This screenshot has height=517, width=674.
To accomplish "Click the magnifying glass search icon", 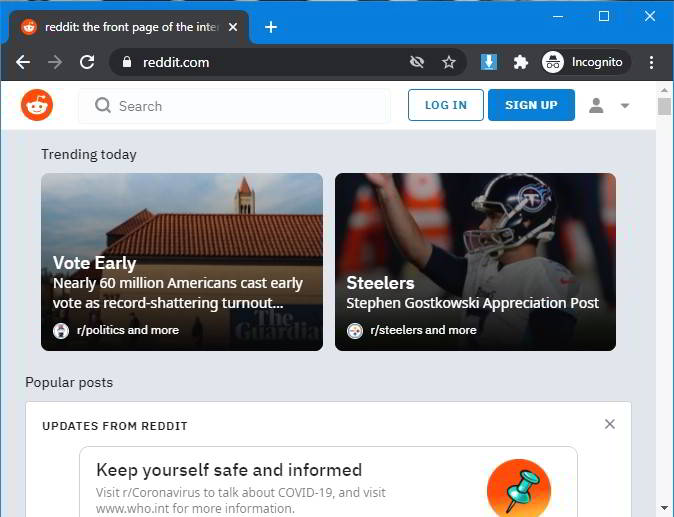I will pyautogui.click(x=103, y=105).
